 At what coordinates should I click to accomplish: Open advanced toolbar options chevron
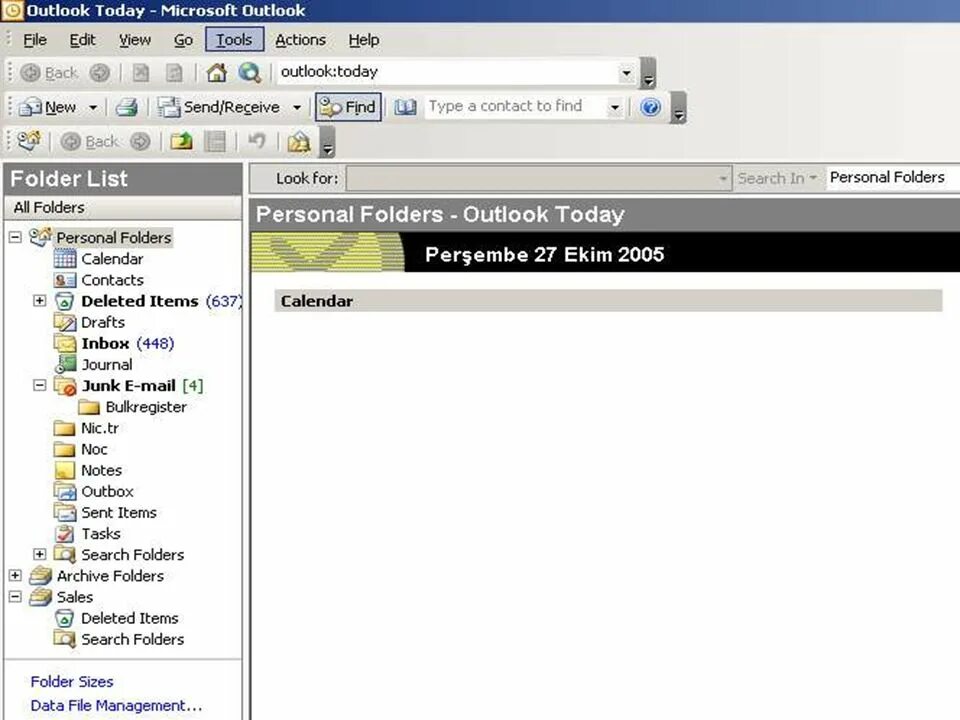(328, 142)
